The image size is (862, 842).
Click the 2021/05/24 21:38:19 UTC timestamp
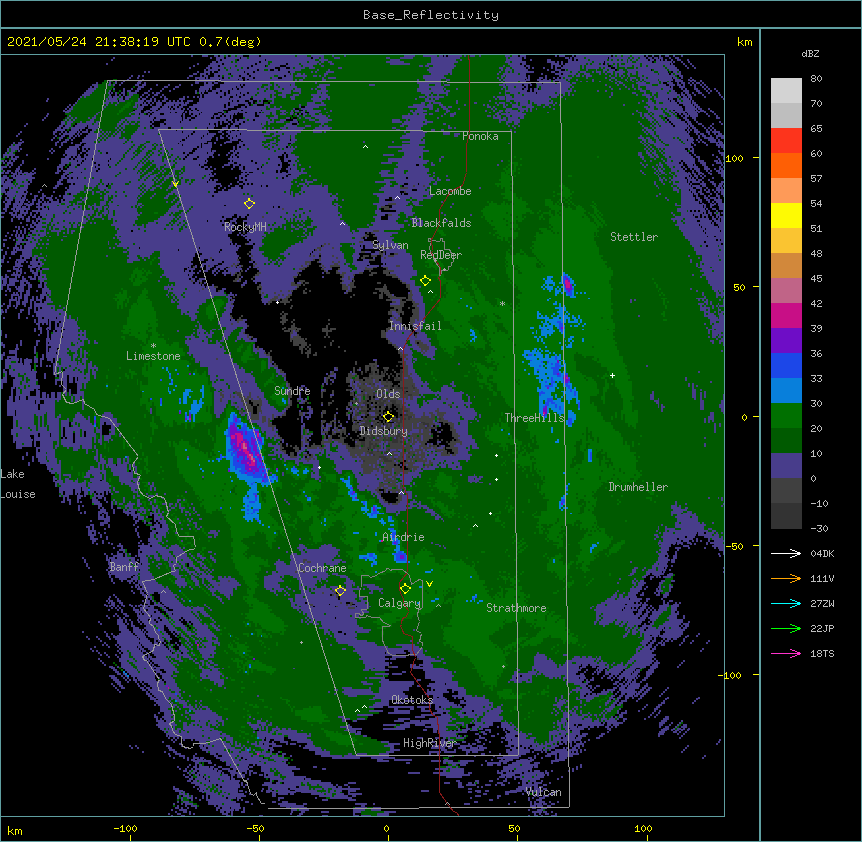[x=100, y=42]
